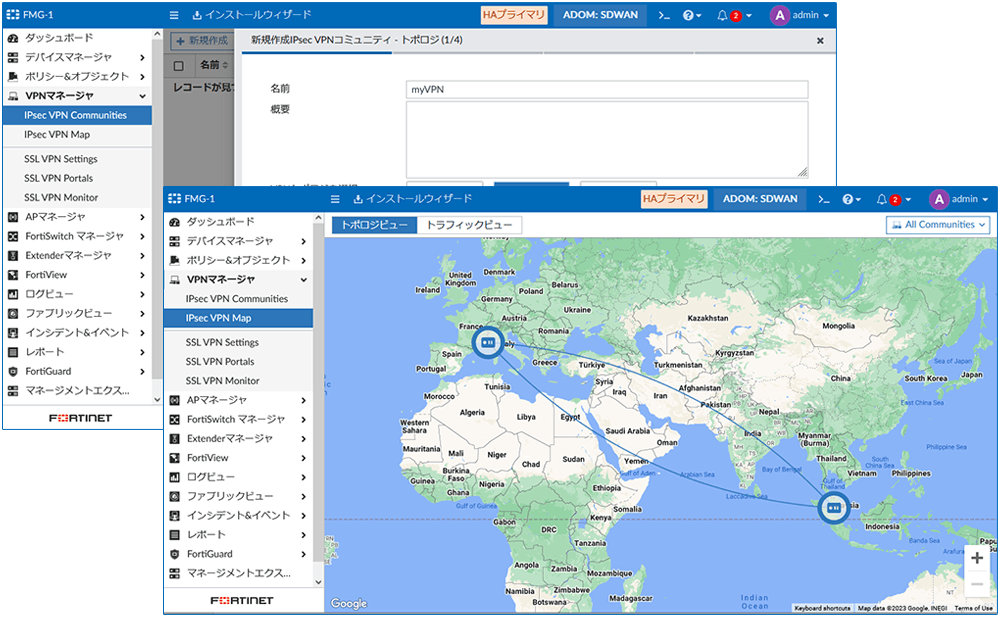This screenshot has width=1000, height=617.
Task: Click admin avatar in back window
Action: pyautogui.click(x=779, y=15)
